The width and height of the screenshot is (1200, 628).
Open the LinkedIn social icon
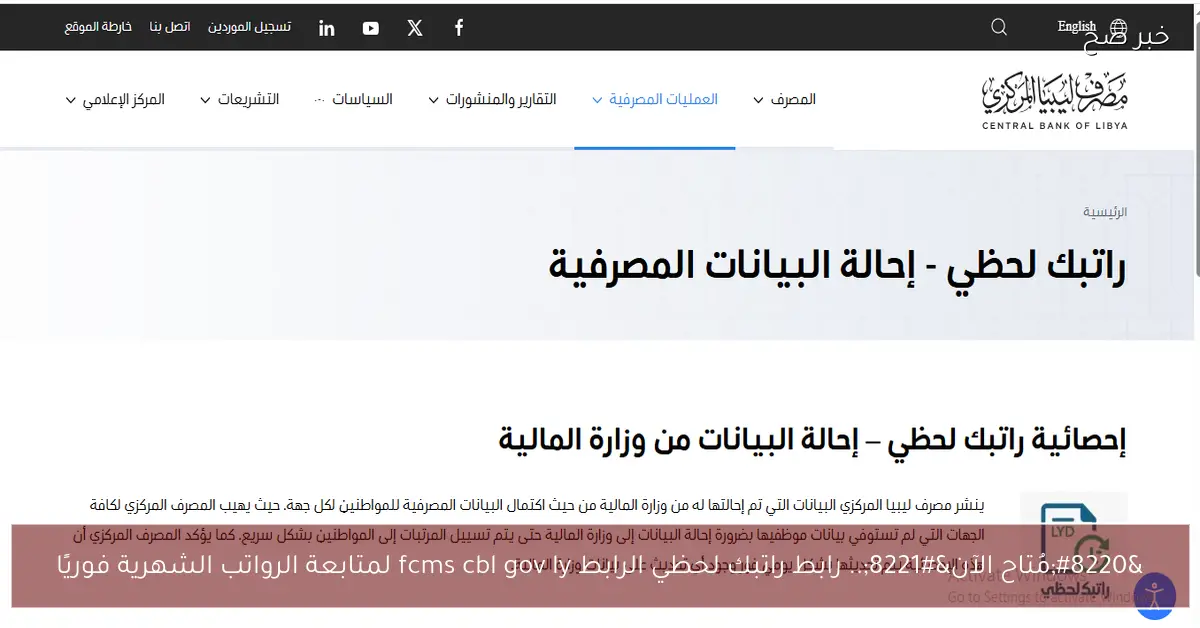point(326,27)
